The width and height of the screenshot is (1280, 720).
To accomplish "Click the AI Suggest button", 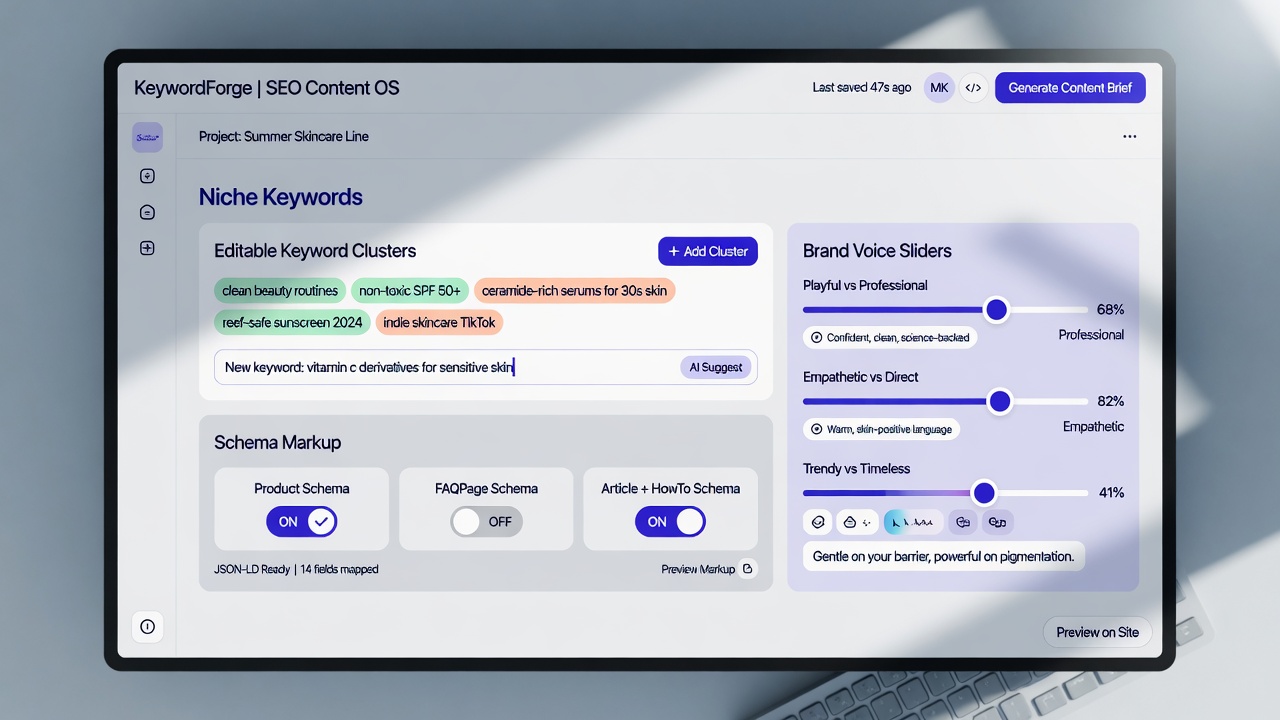I will click(x=716, y=367).
